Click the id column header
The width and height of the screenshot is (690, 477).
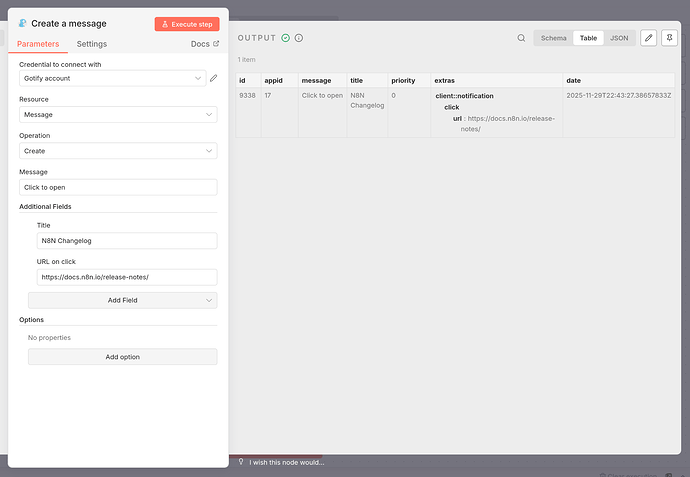[248, 81]
